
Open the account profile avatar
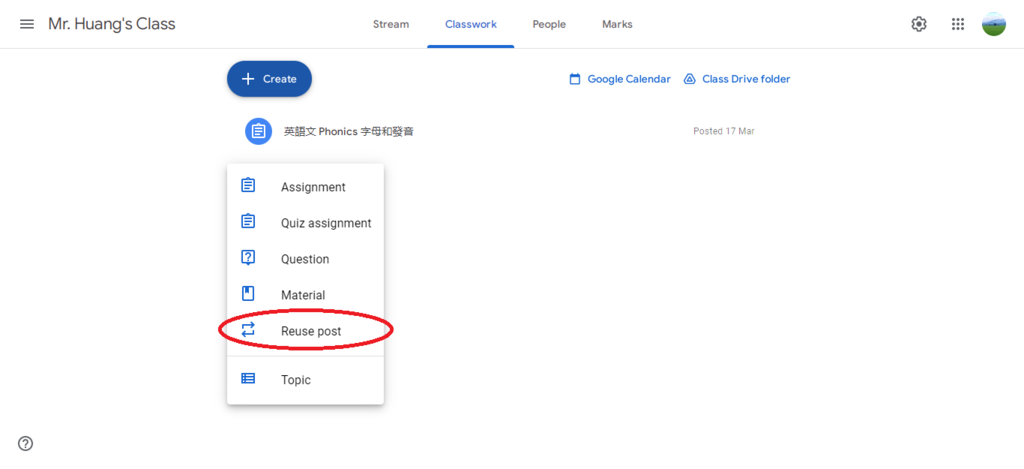click(993, 24)
